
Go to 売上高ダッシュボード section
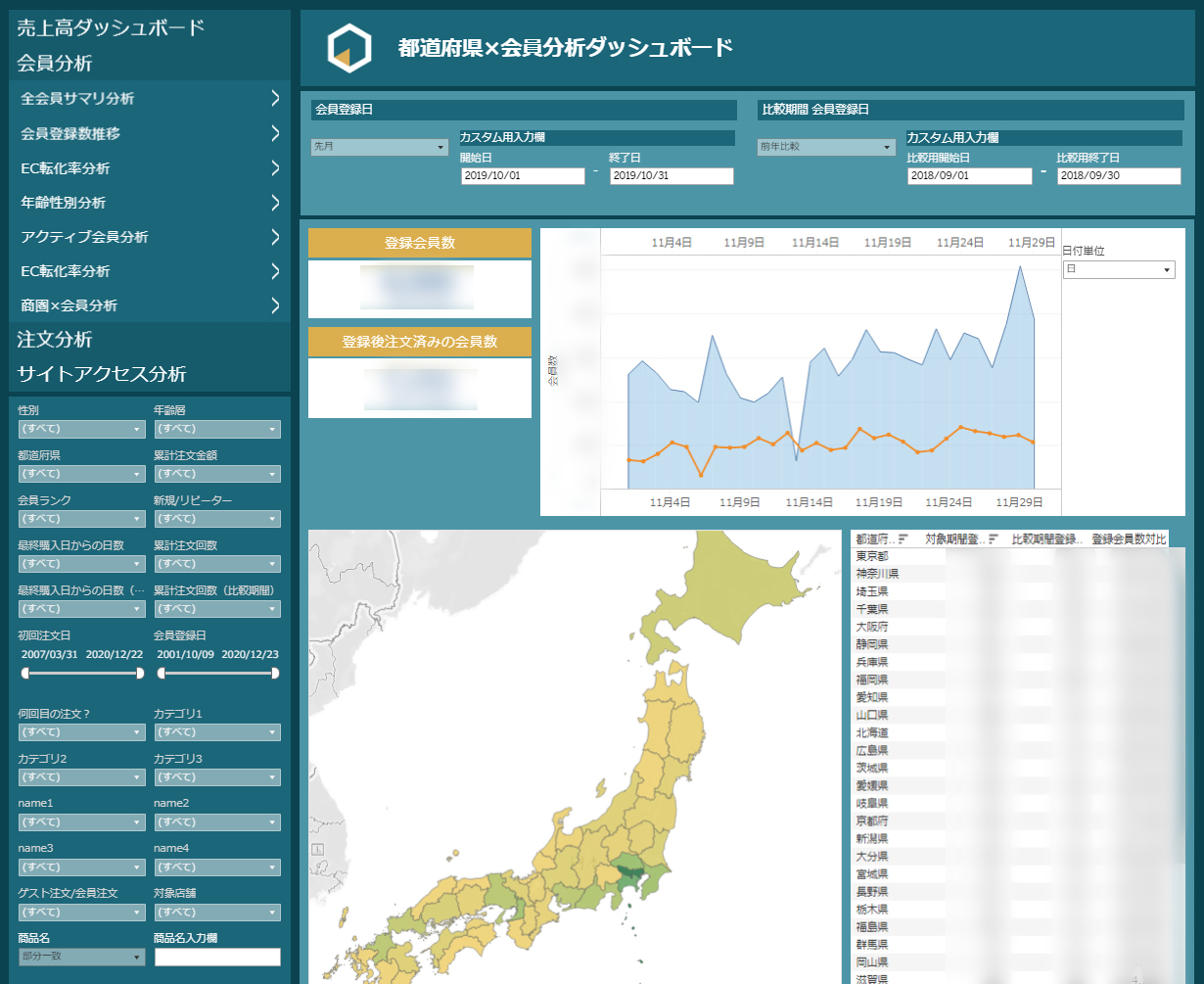(x=111, y=27)
